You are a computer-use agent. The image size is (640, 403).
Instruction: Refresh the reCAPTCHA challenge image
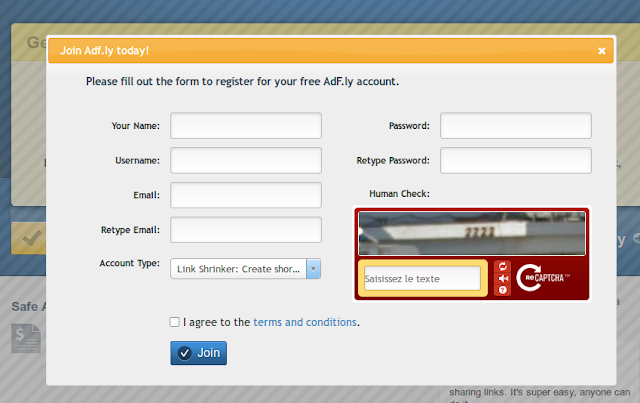pos(502,267)
